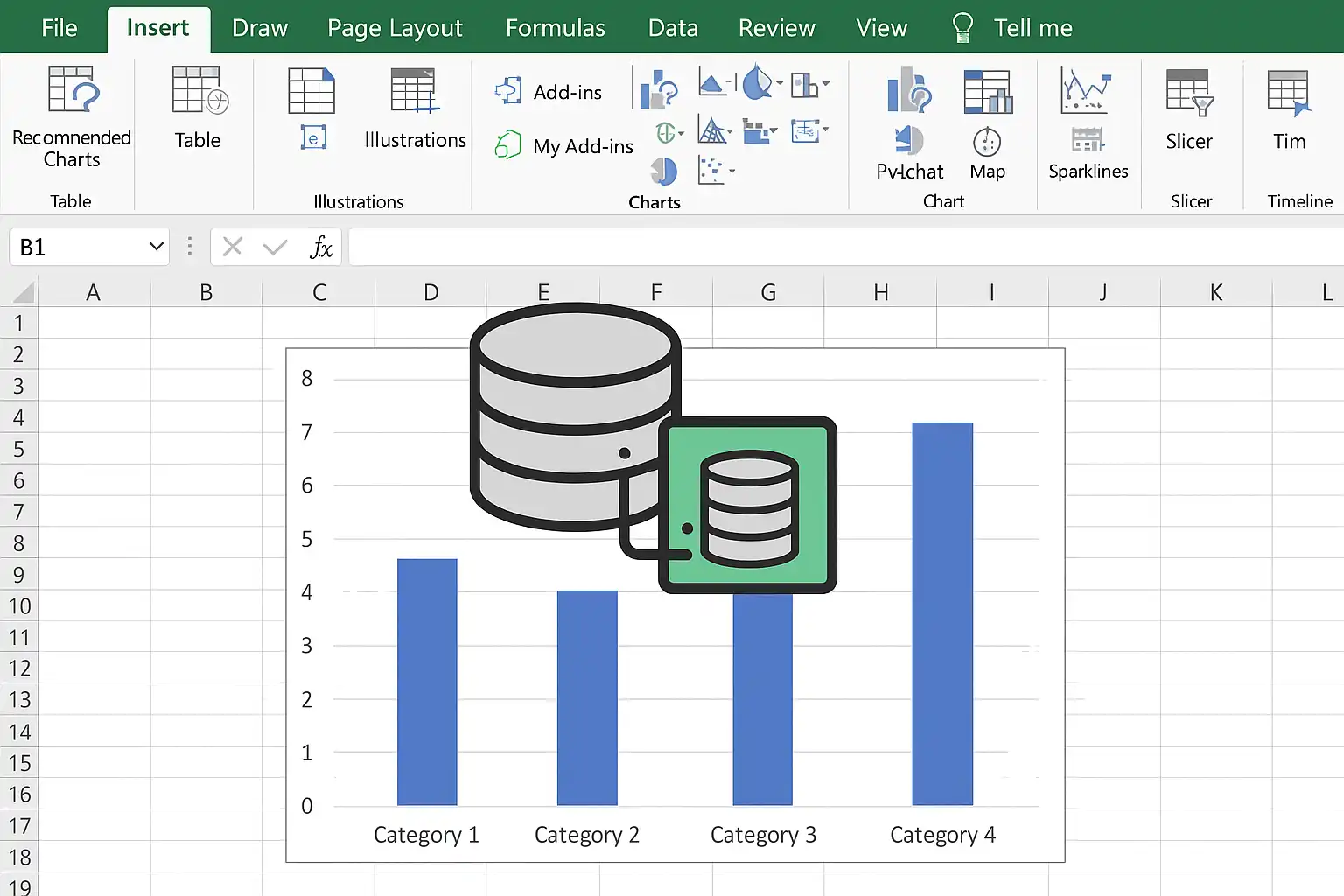This screenshot has height=896, width=1344.
Task: Click the fx Insert Function button
Action: pos(321,247)
